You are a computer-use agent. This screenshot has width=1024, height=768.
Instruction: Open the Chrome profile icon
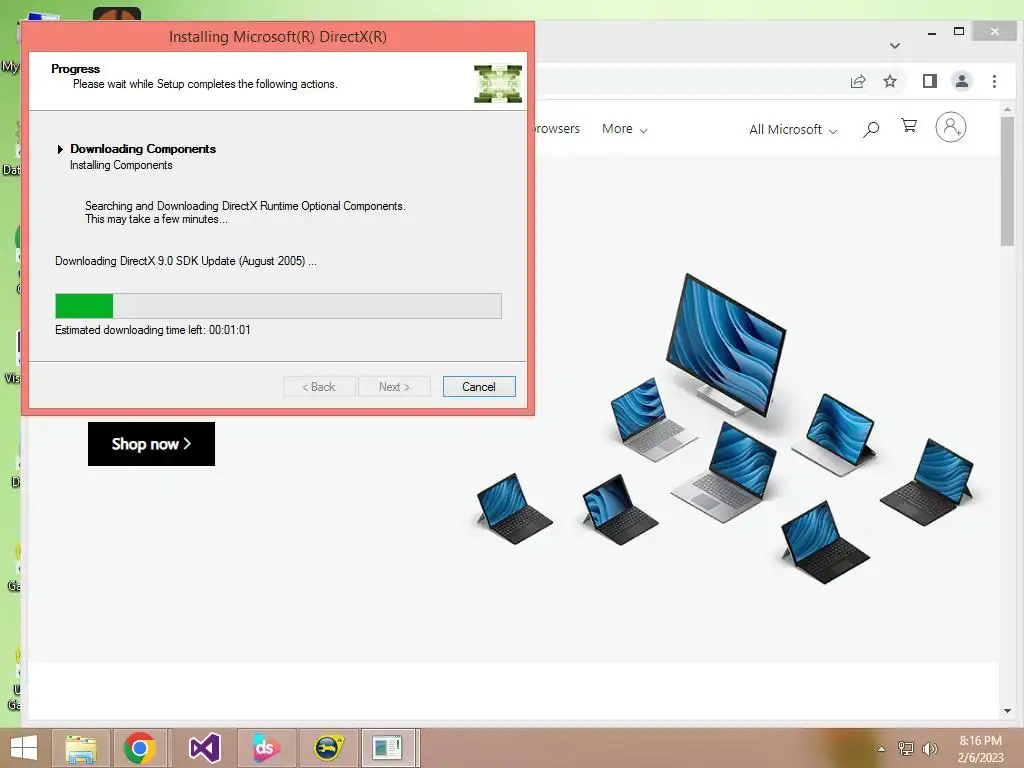[962, 82]
